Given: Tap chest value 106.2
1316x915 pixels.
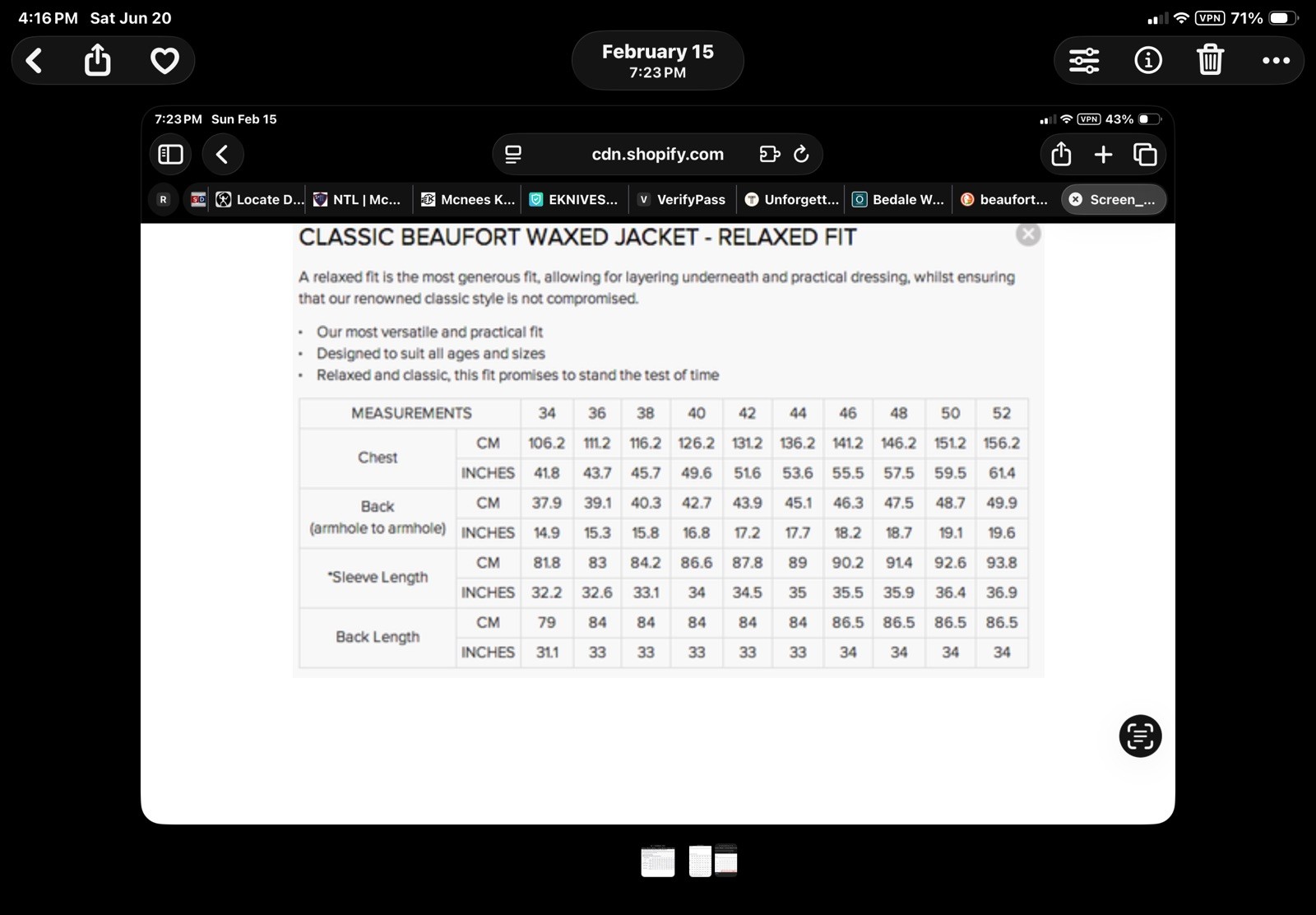Looking at the screenshot, I should 547,443.
